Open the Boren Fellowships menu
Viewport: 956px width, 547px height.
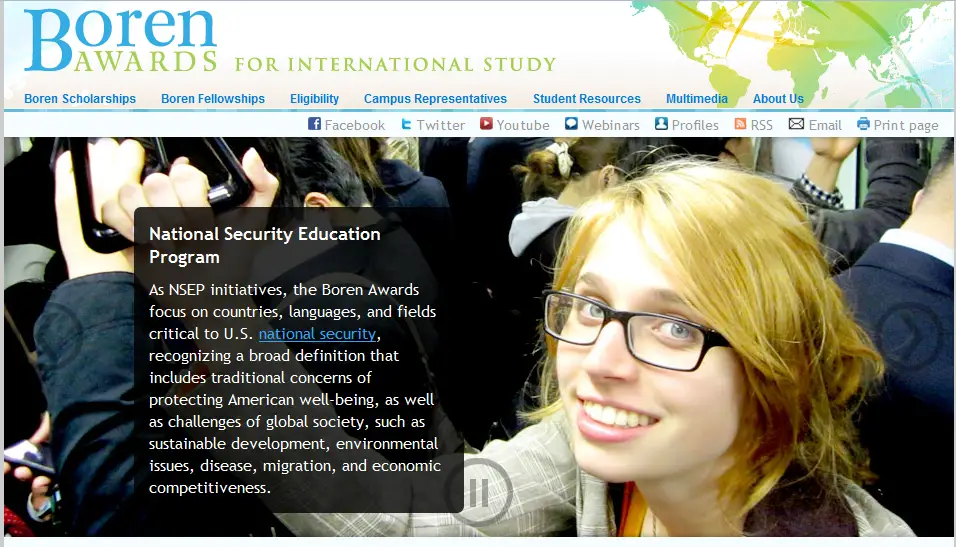213,99
